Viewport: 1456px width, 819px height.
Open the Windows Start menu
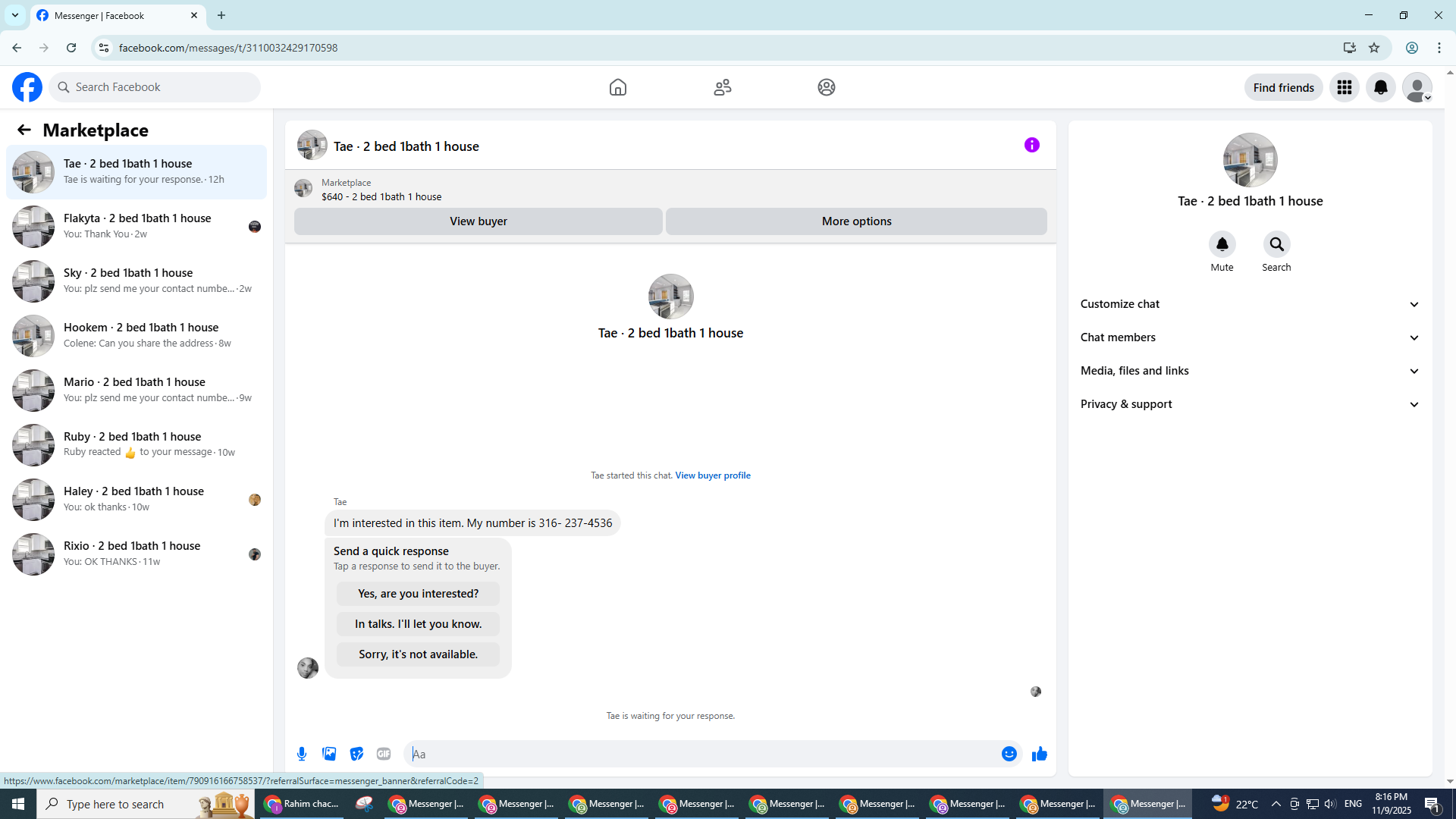click(x=18, y=804)
